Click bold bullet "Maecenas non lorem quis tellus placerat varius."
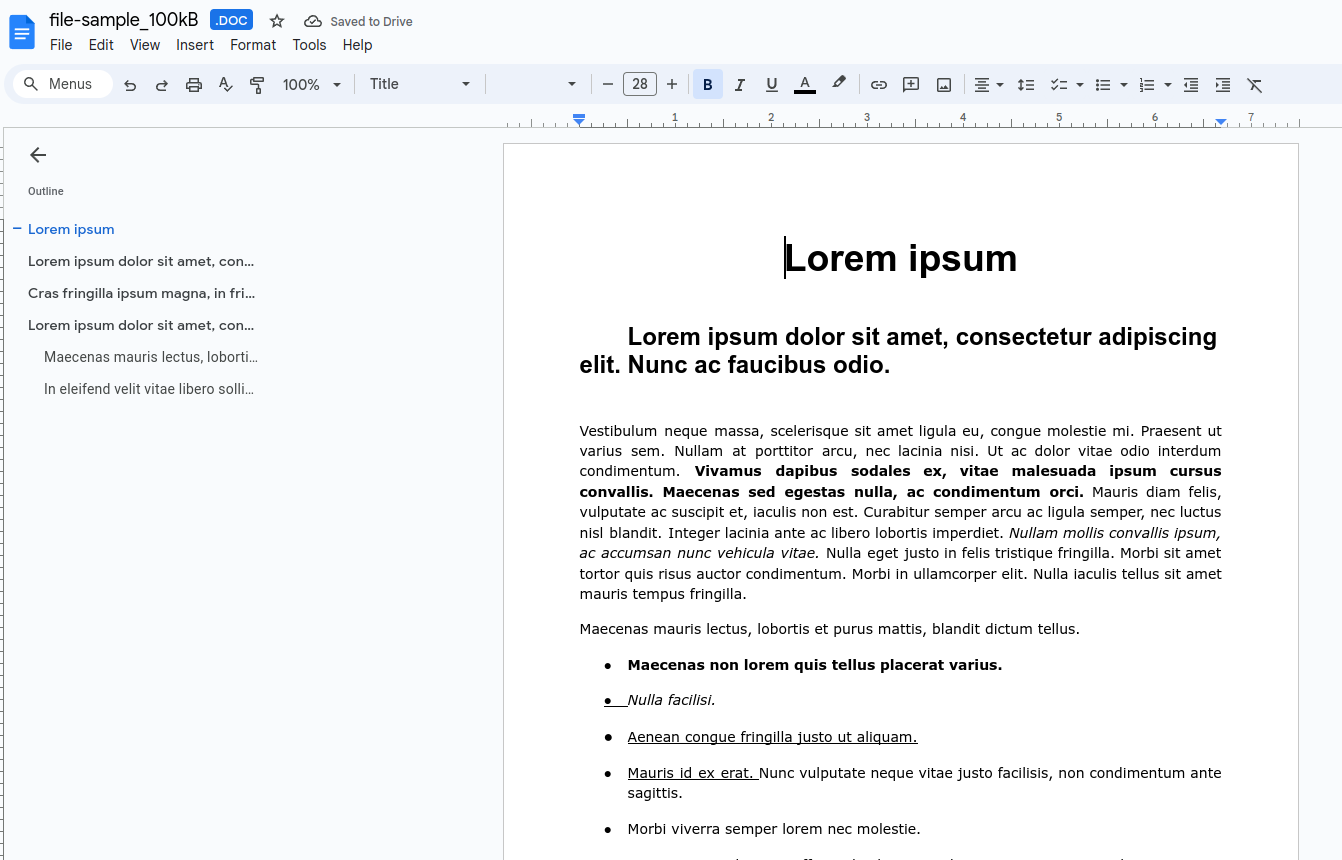1342x860 pixels. click(x=815, y=665)
